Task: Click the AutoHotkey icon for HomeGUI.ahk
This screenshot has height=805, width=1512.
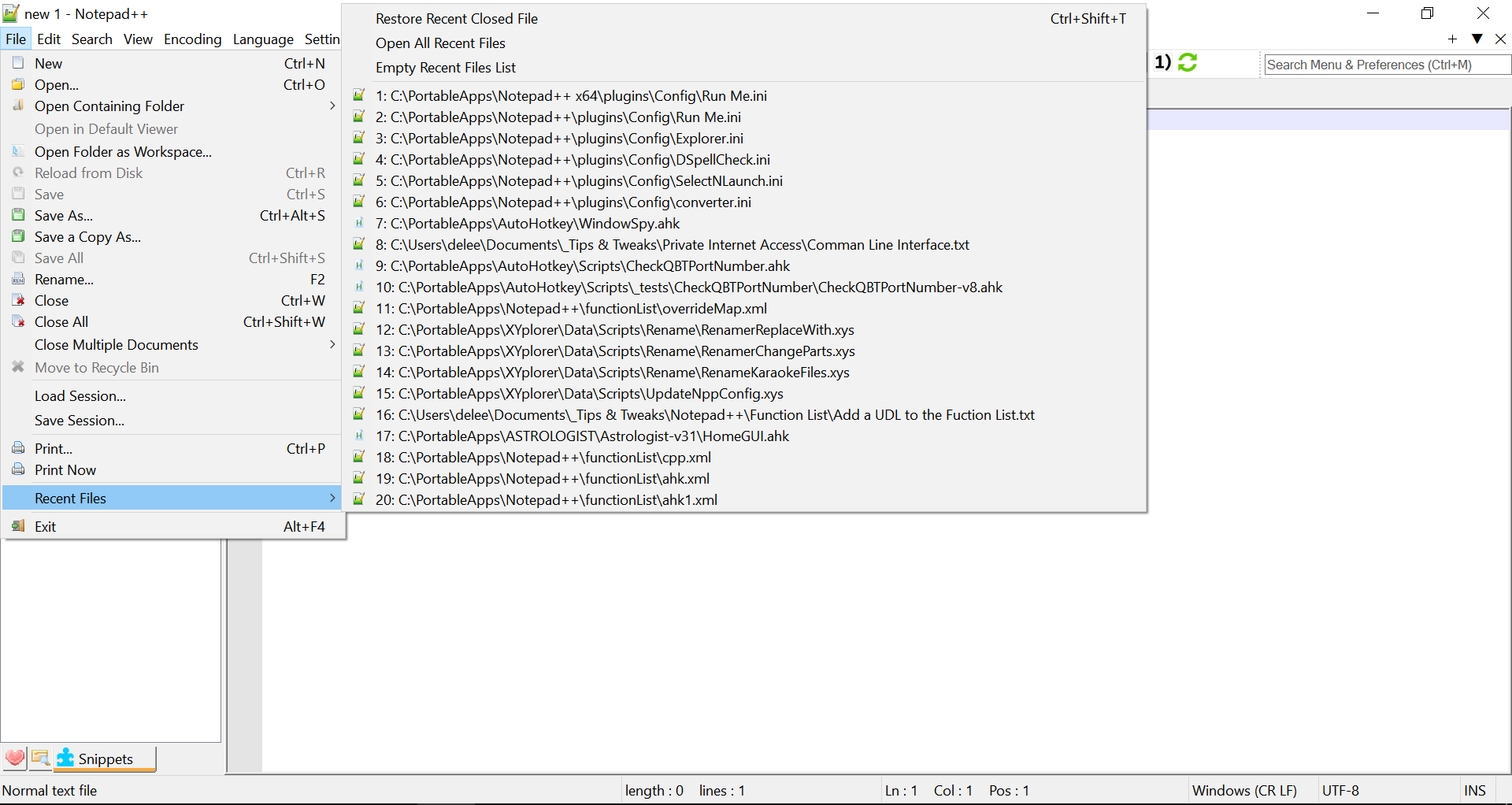Action: point(359,436)
